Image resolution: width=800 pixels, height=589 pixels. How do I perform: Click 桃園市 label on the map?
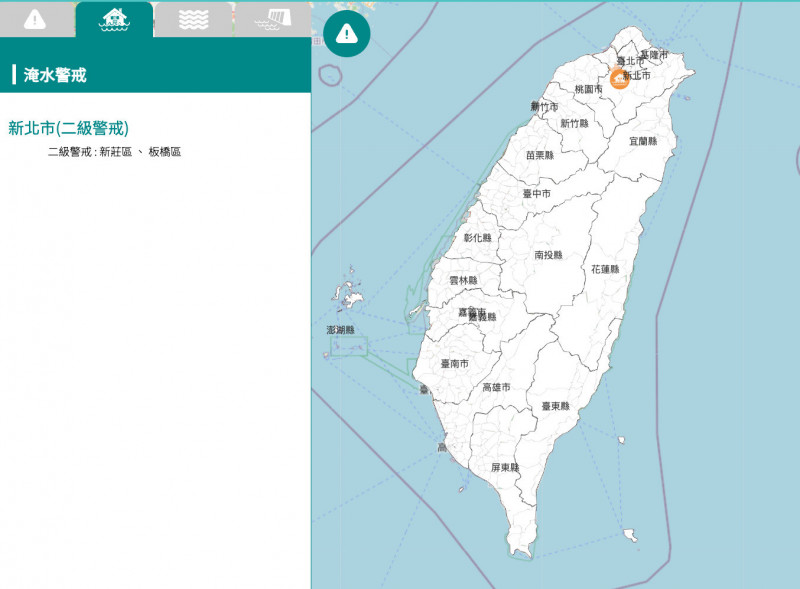tap(589, 89)
